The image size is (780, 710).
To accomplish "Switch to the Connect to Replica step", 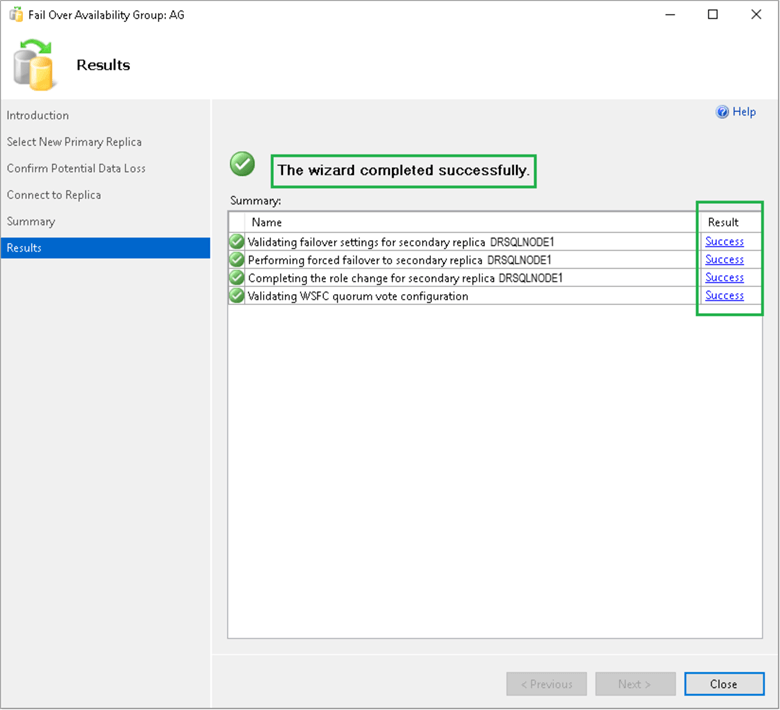I will click(54, 195).
